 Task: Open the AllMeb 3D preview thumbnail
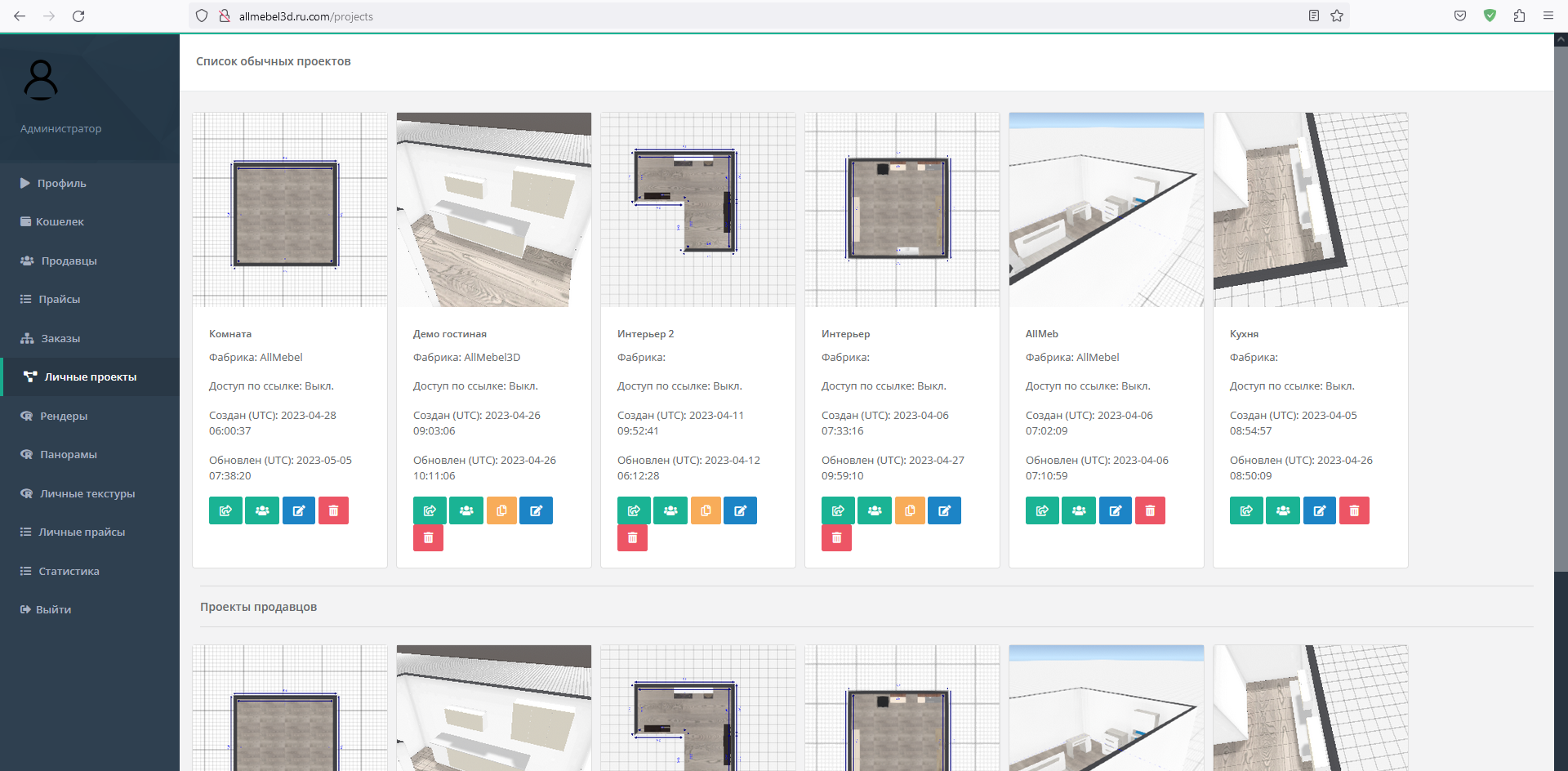1107,210
